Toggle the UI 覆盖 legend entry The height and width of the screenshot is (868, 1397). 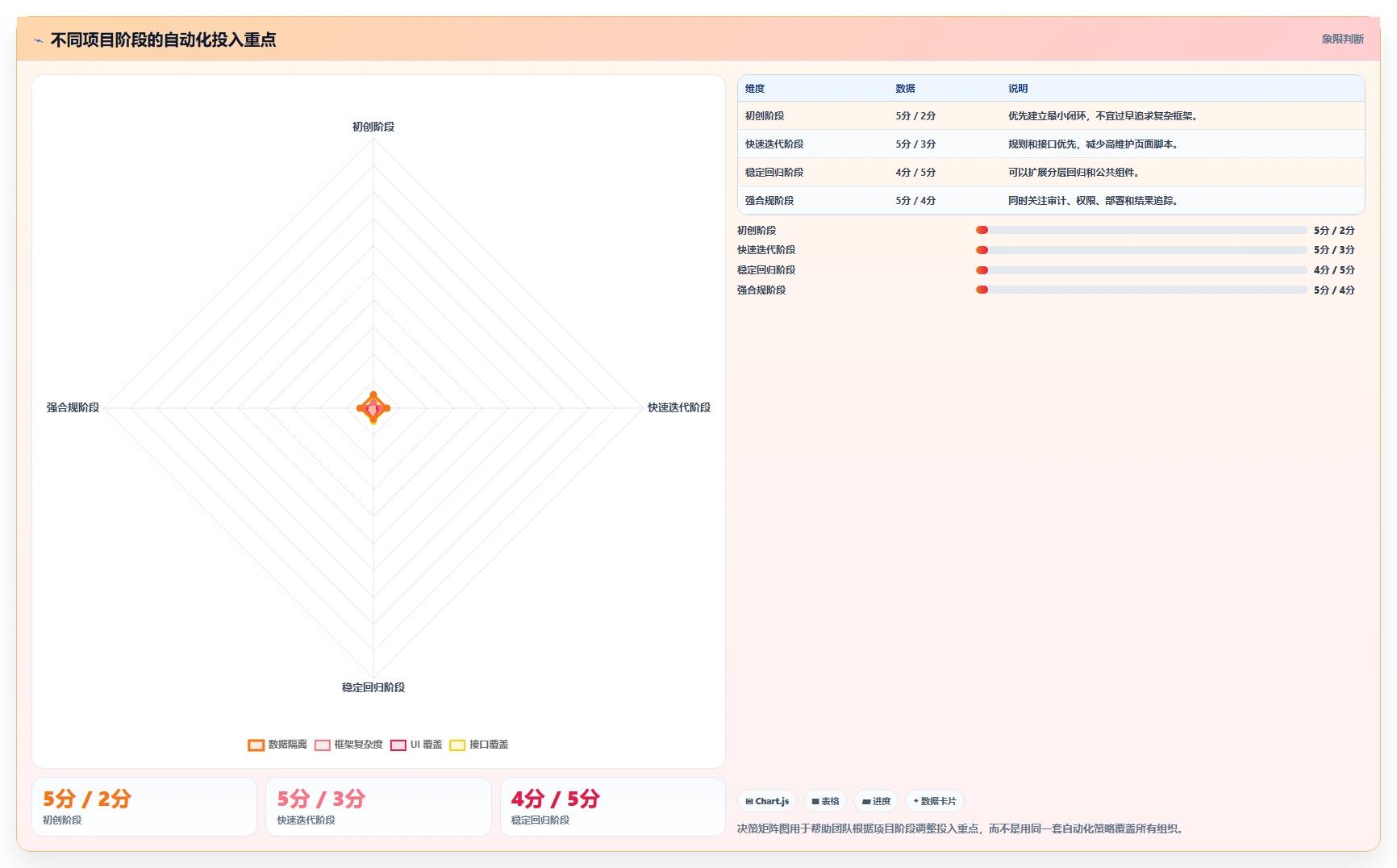point(416,745)
